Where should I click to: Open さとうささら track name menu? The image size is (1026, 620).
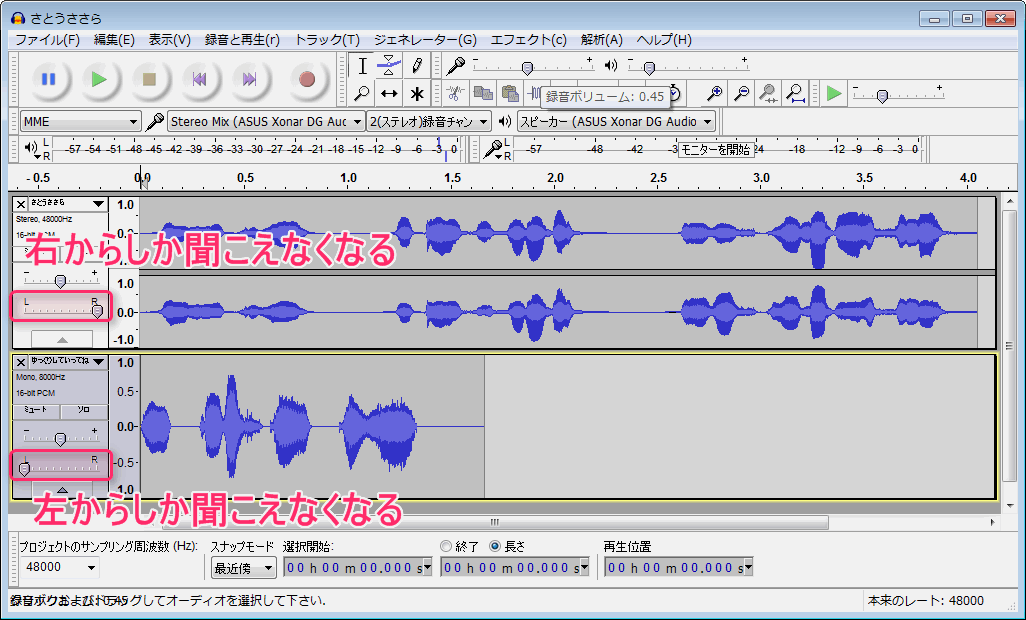click(x=68, y=204)
